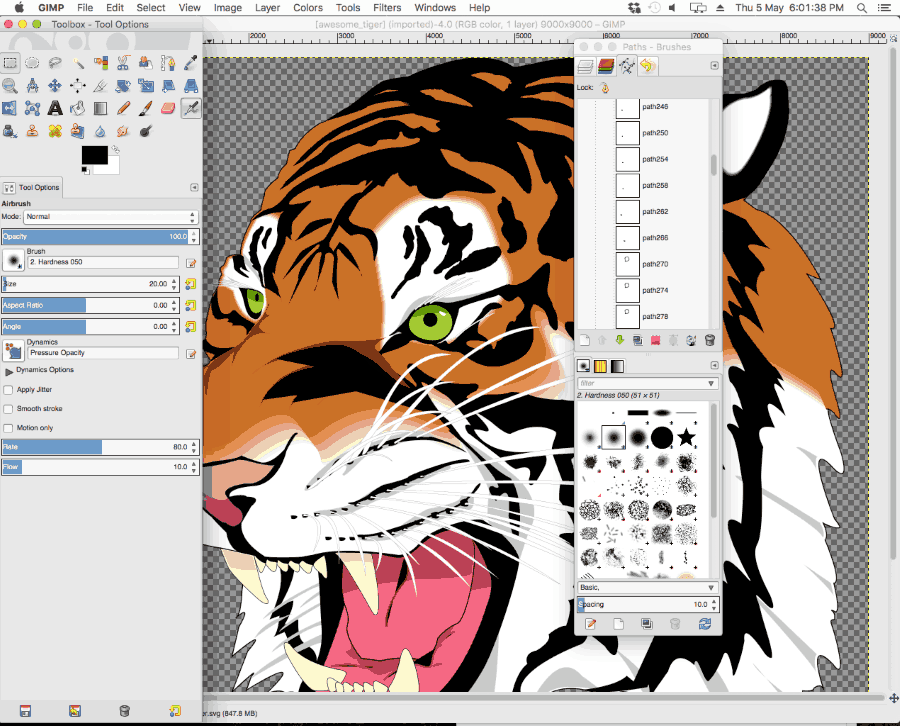Toggle the path strokes Lock icon
The image size is (900, 726).
point(604,88)
